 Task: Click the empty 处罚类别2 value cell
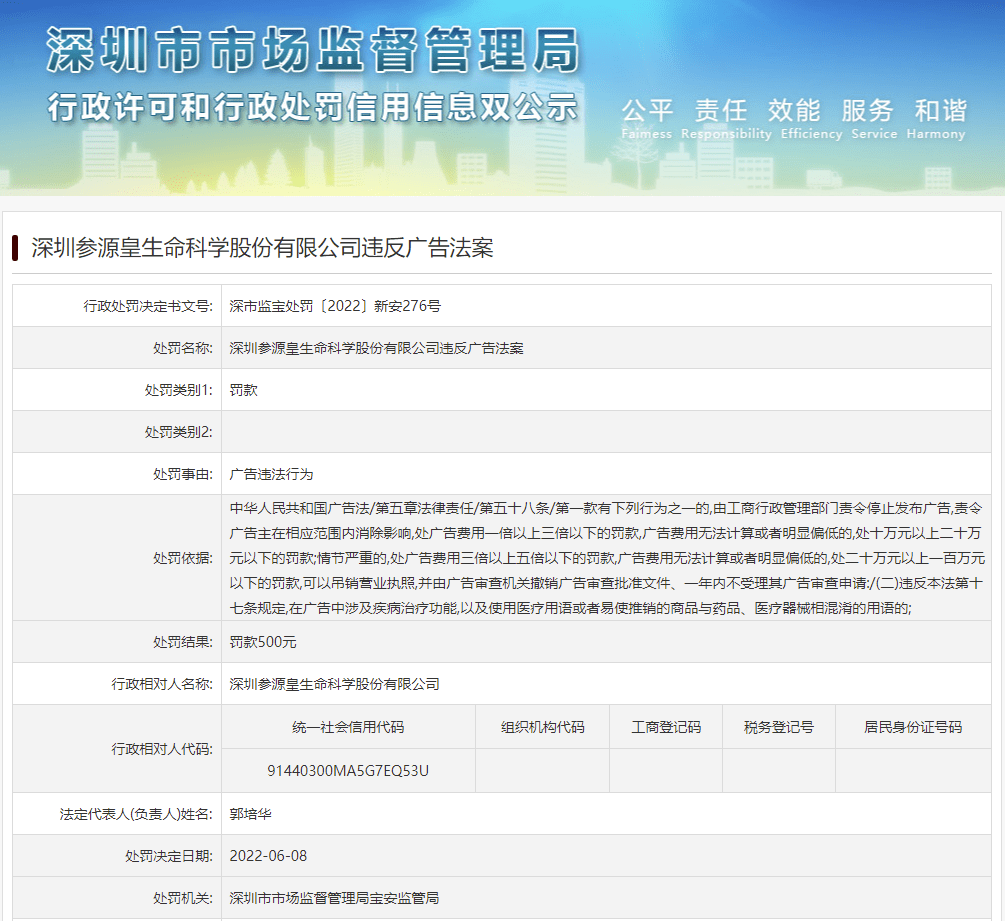[x=606, y=432]
